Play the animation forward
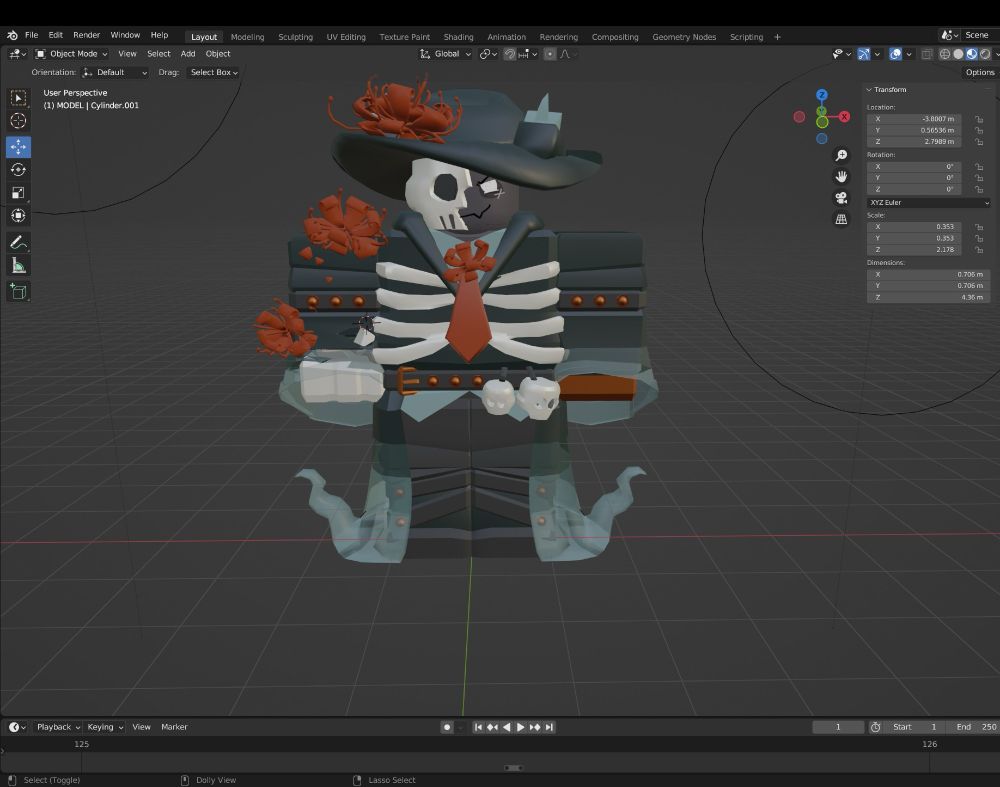Screen dimensions: 1000x787 pyautogui.click(x=520, y=727)
